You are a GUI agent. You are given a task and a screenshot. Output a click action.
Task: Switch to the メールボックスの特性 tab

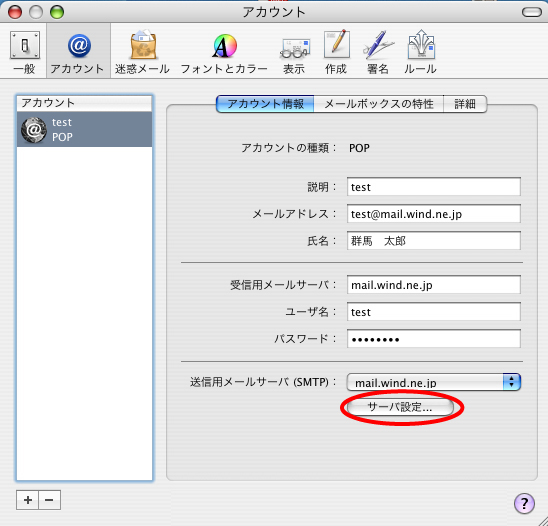[378, 104]
